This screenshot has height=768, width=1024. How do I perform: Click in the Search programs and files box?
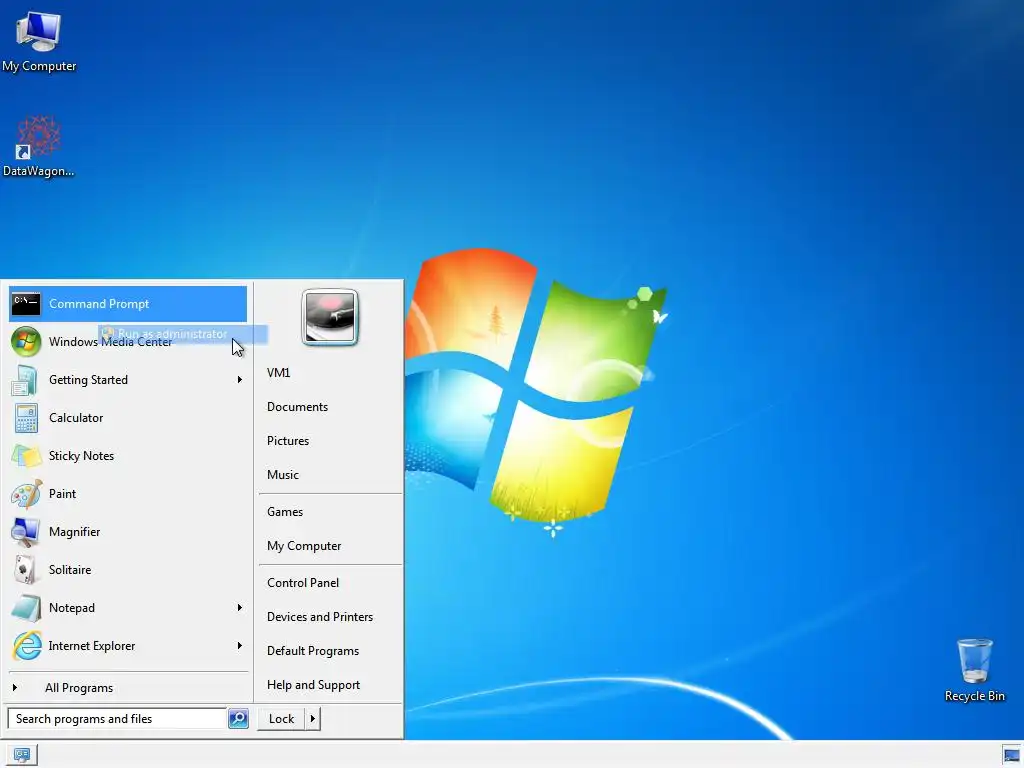coord(118,718)
